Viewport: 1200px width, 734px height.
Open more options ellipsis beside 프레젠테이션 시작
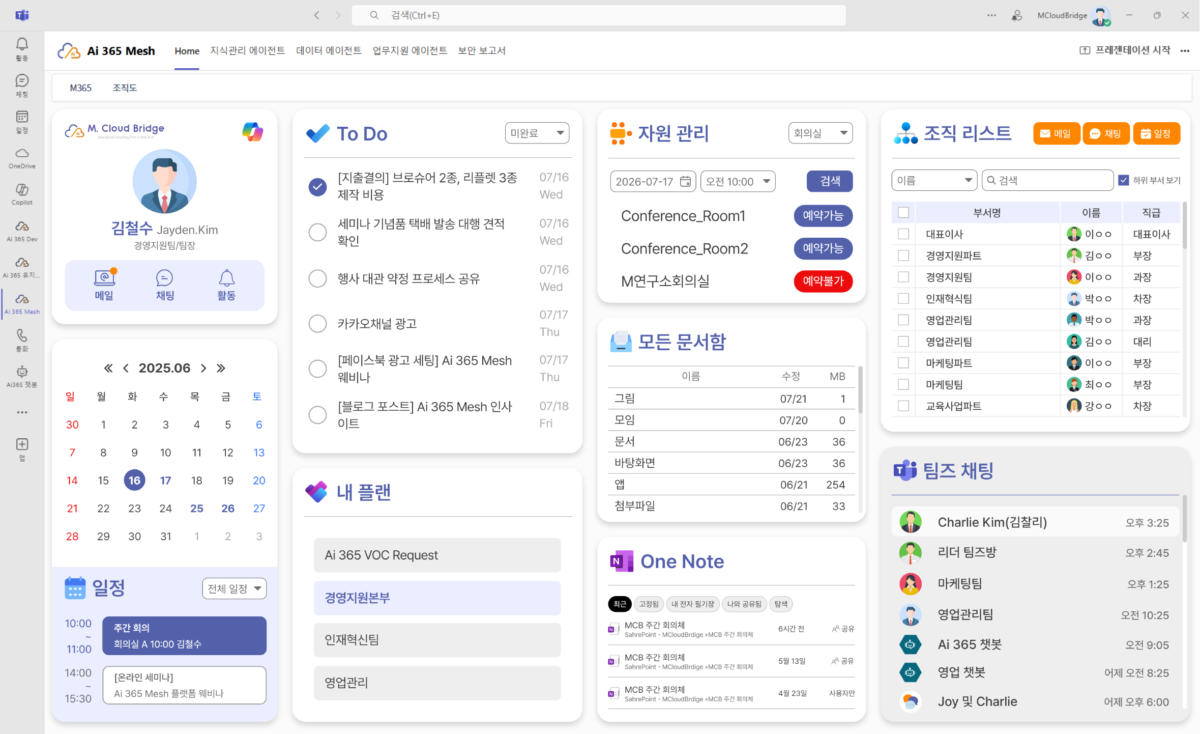pos(1185,50)
